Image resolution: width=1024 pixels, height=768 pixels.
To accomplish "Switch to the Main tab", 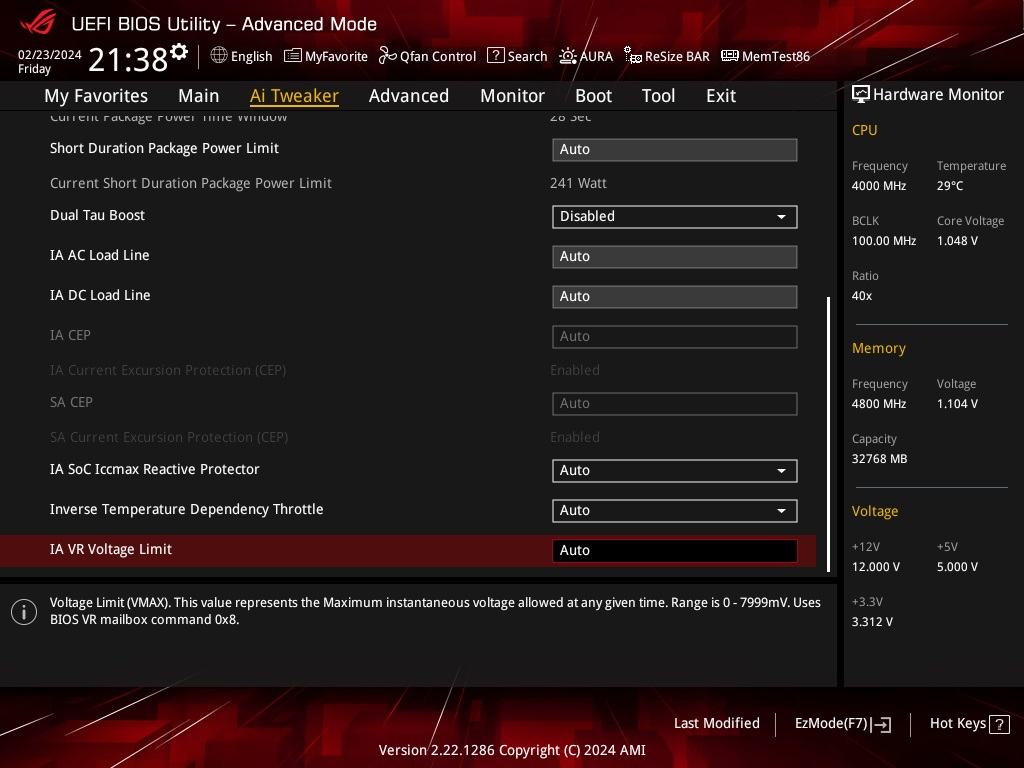I will point(199,95).
